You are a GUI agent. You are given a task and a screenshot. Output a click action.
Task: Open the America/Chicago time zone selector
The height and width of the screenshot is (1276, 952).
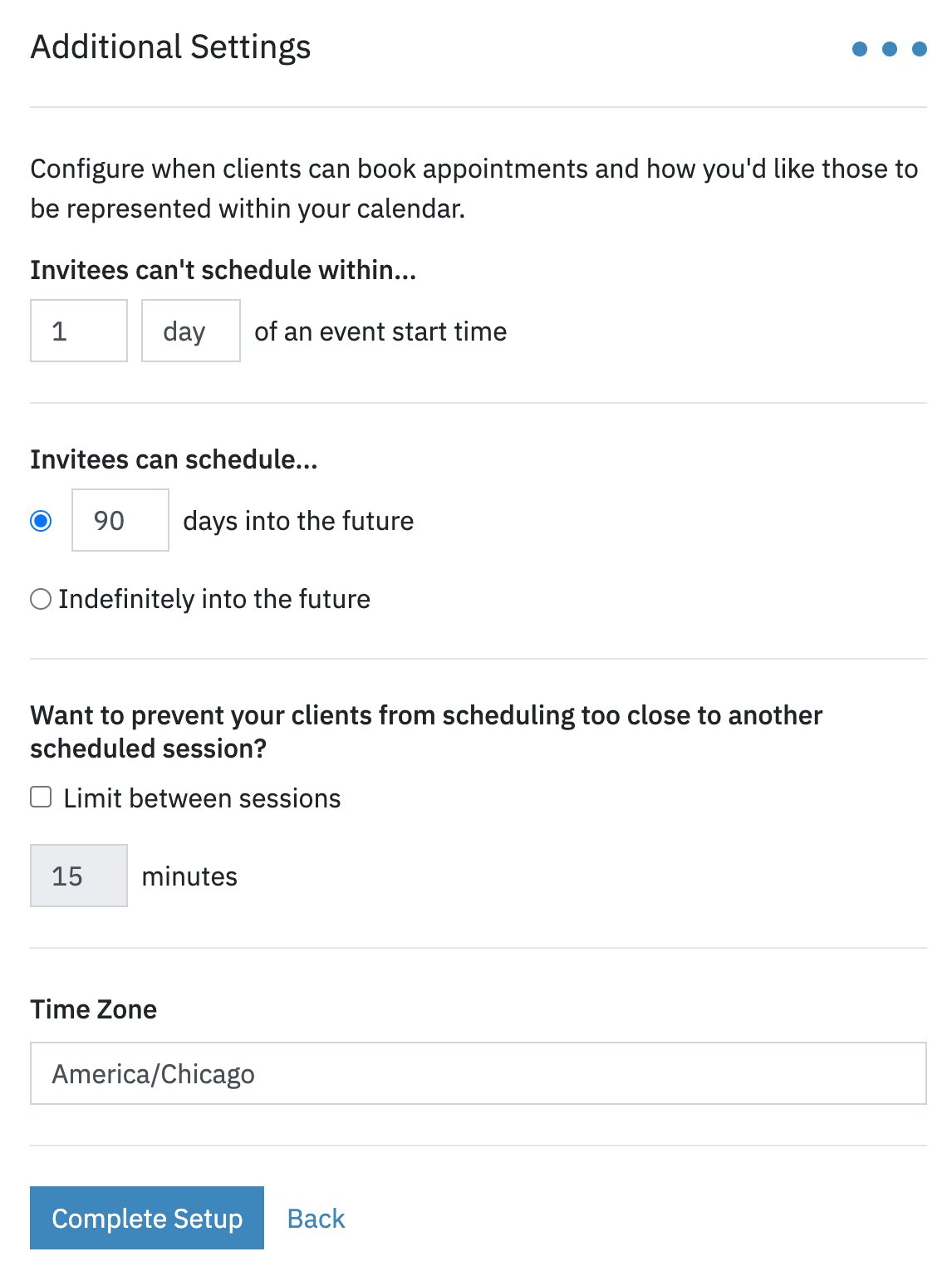[478, 1072]
